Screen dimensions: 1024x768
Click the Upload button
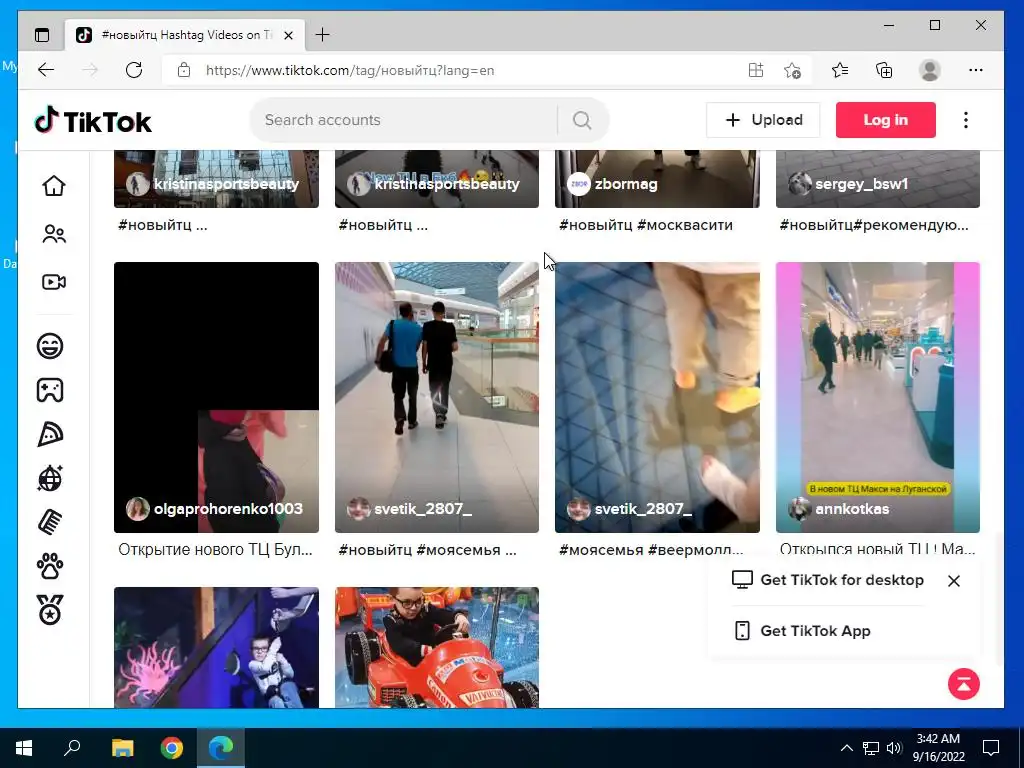[x=763, y=120]
